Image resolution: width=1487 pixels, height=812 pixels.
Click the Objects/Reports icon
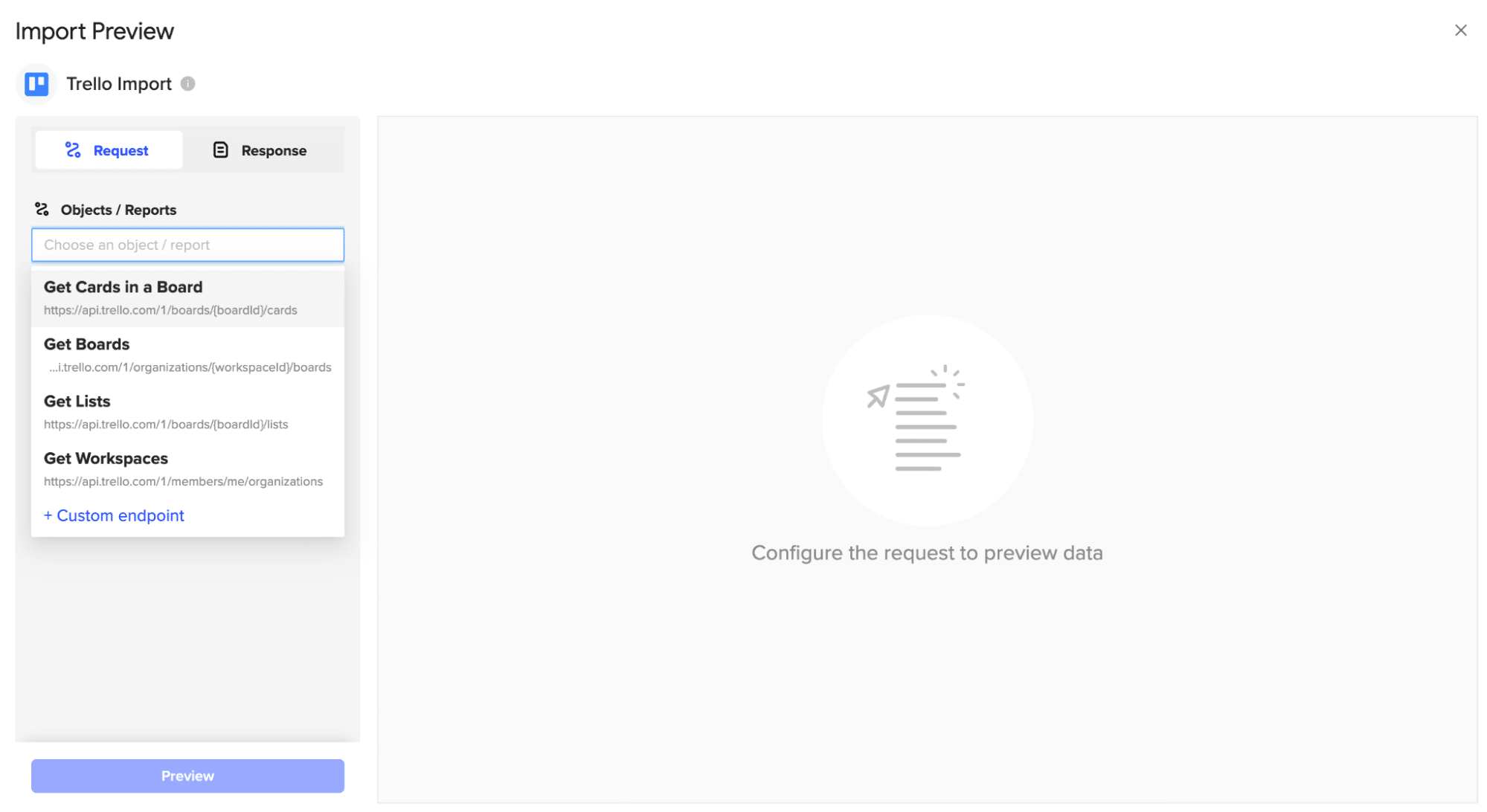(x=42, y=209)
